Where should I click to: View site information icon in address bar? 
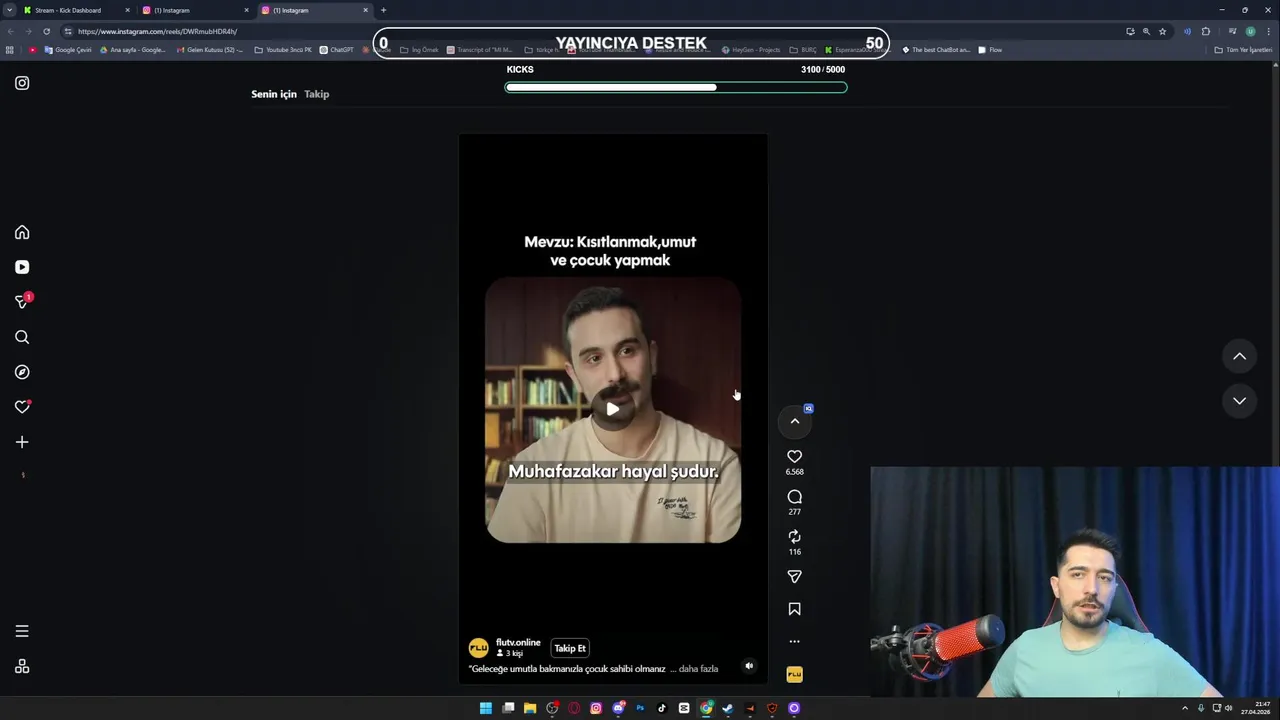[x=68, y=31]
